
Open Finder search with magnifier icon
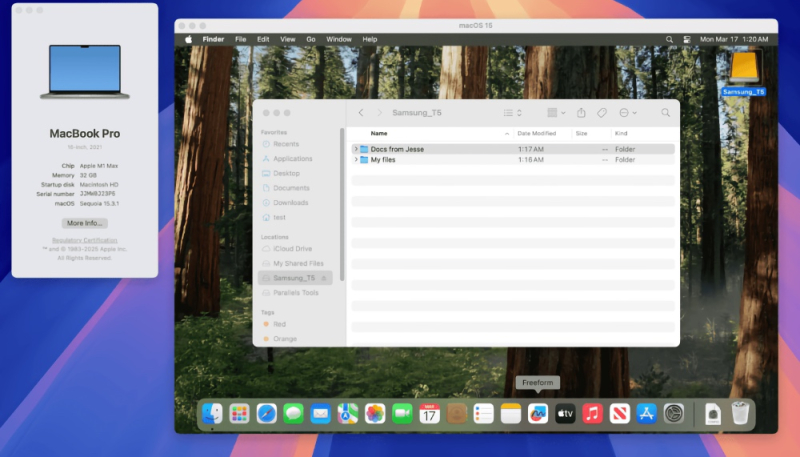(x=665, y=113)
